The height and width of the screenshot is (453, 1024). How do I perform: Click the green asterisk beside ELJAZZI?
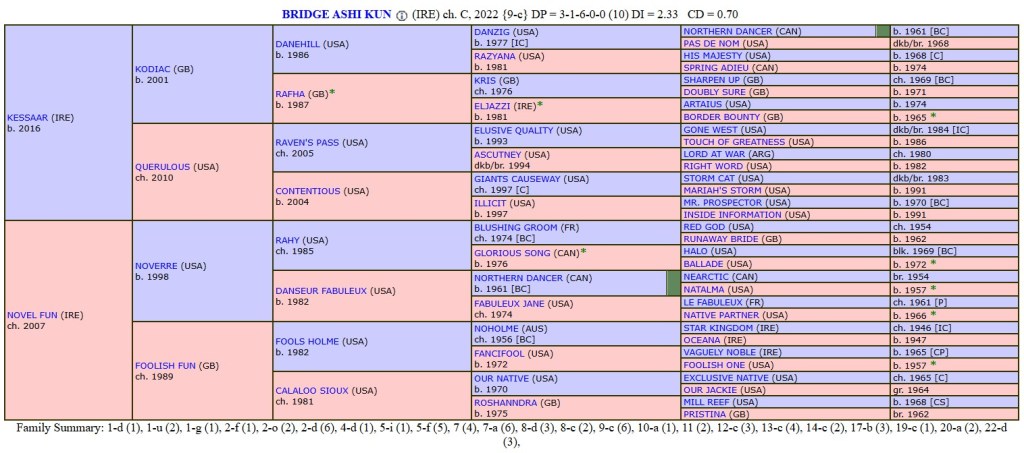(x=540, y=104)
